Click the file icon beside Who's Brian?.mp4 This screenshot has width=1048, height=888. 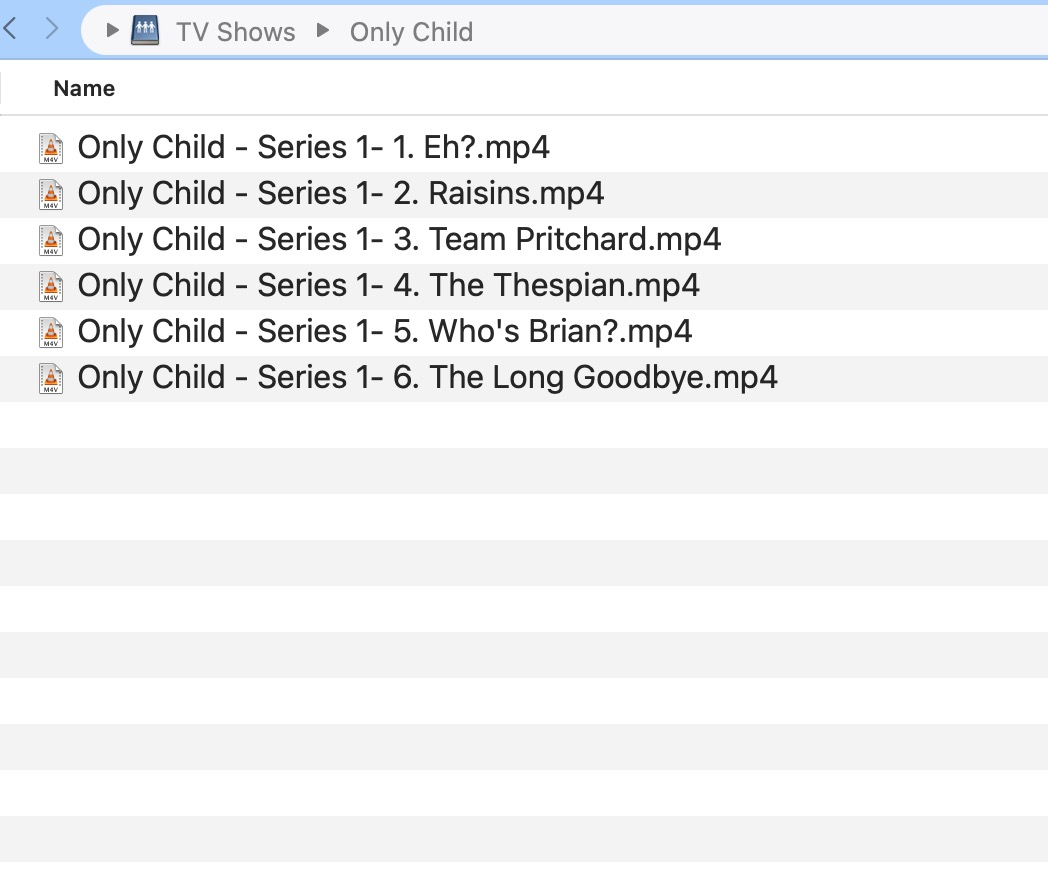pos(51,332)
